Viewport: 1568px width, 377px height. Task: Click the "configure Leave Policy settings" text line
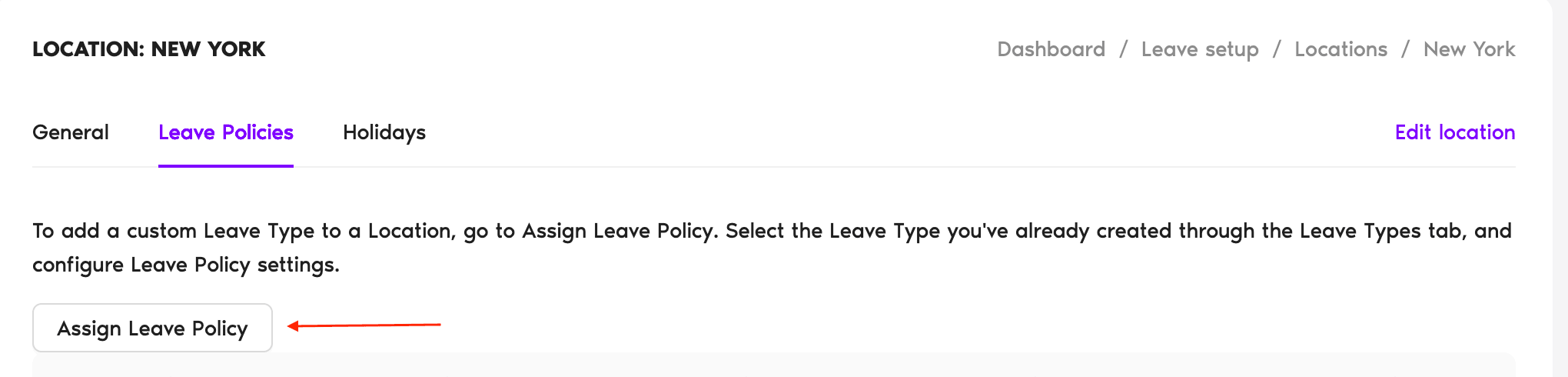(x=185, y=265)
